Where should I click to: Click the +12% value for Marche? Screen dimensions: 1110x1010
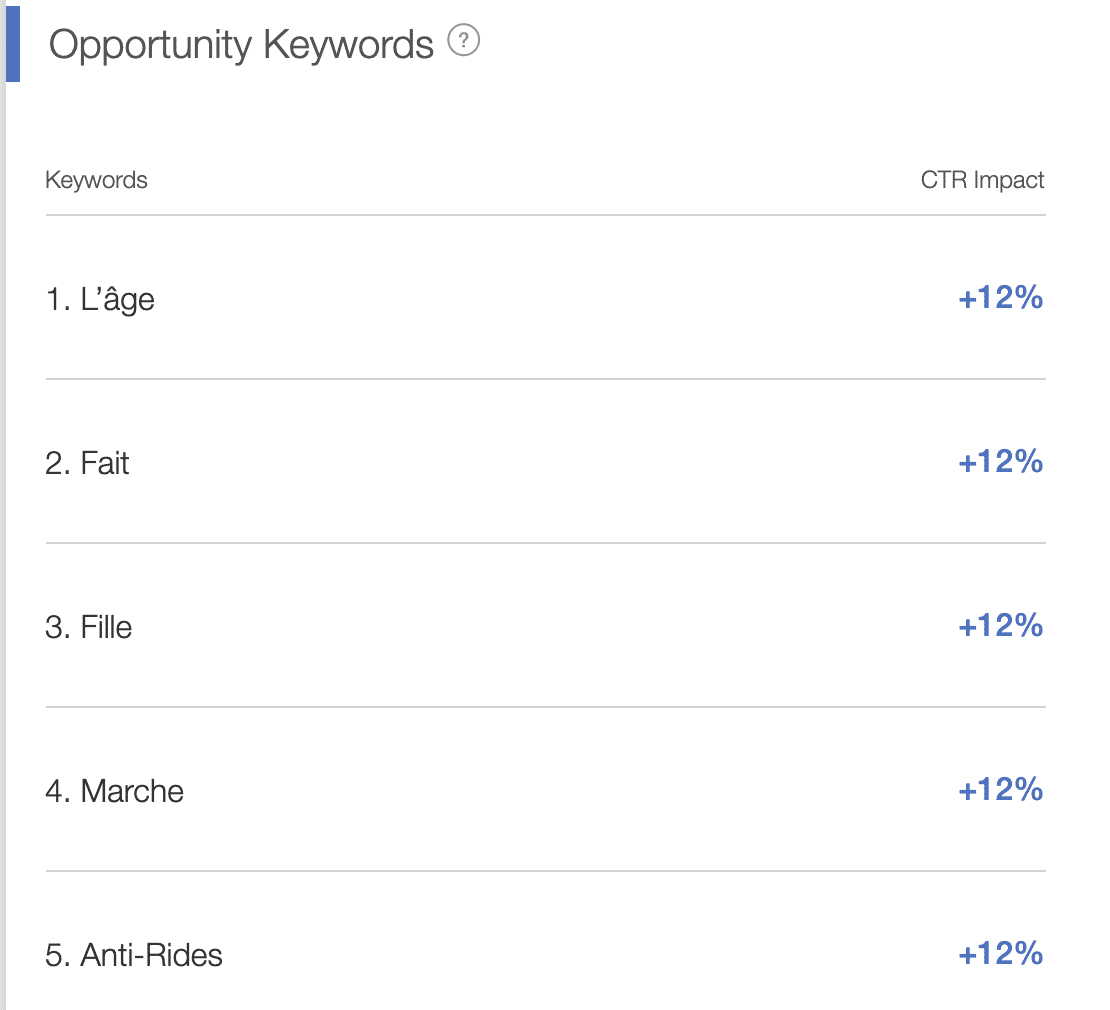pos(1000,790)
